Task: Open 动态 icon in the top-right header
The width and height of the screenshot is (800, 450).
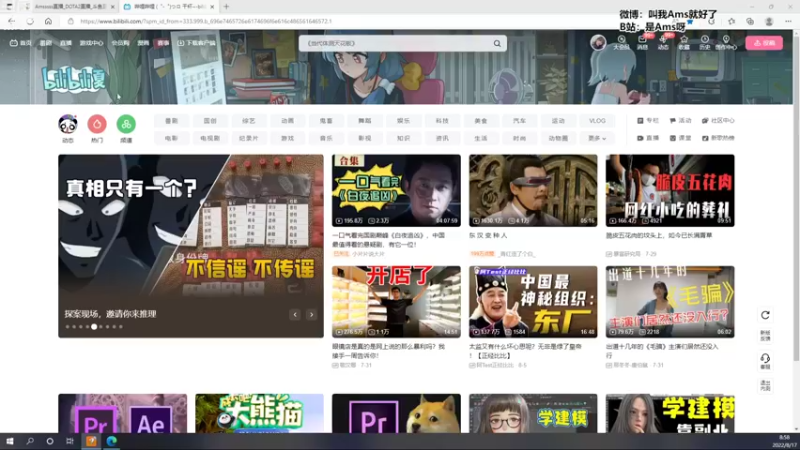Action: click(663, 43)
